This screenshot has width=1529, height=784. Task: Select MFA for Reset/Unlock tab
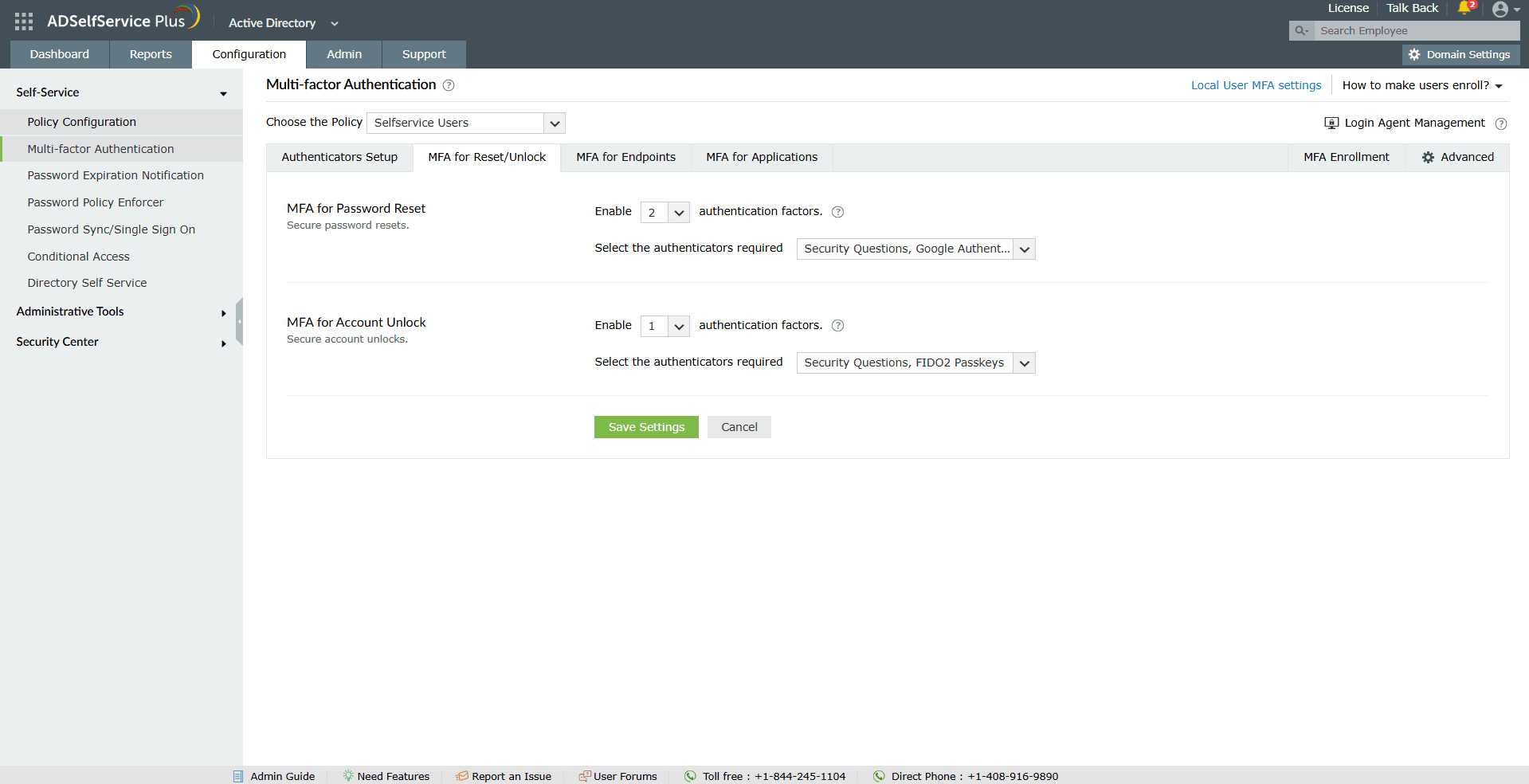487,158
